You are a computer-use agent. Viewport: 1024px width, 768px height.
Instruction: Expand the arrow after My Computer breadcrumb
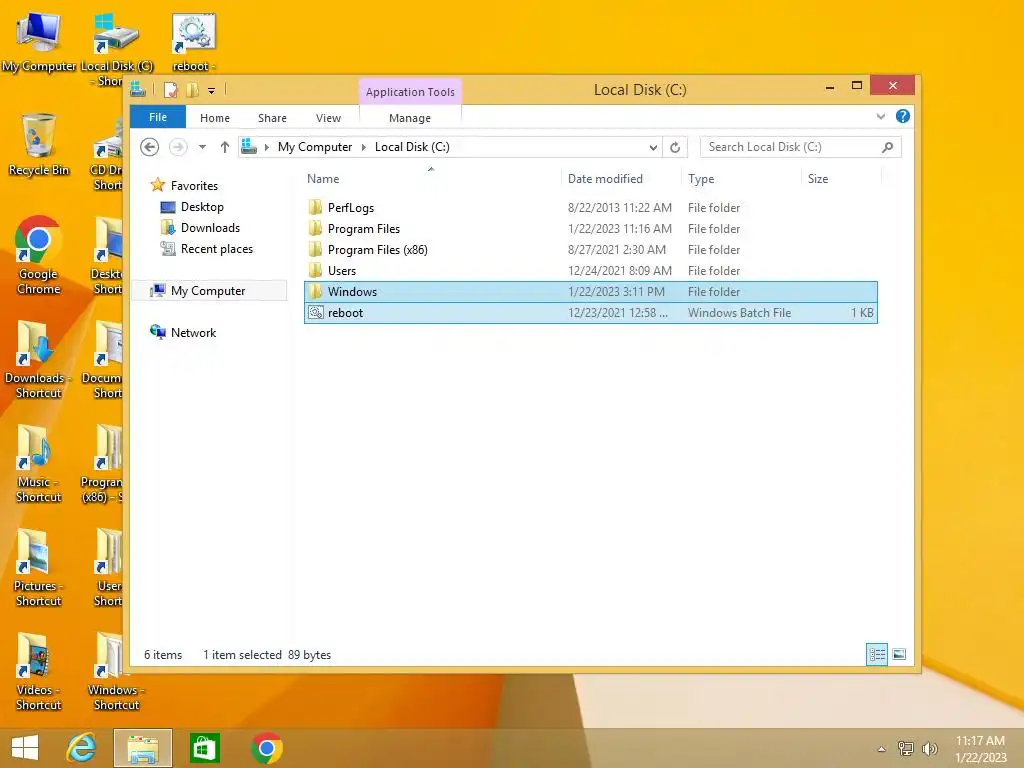pos(364,148)
